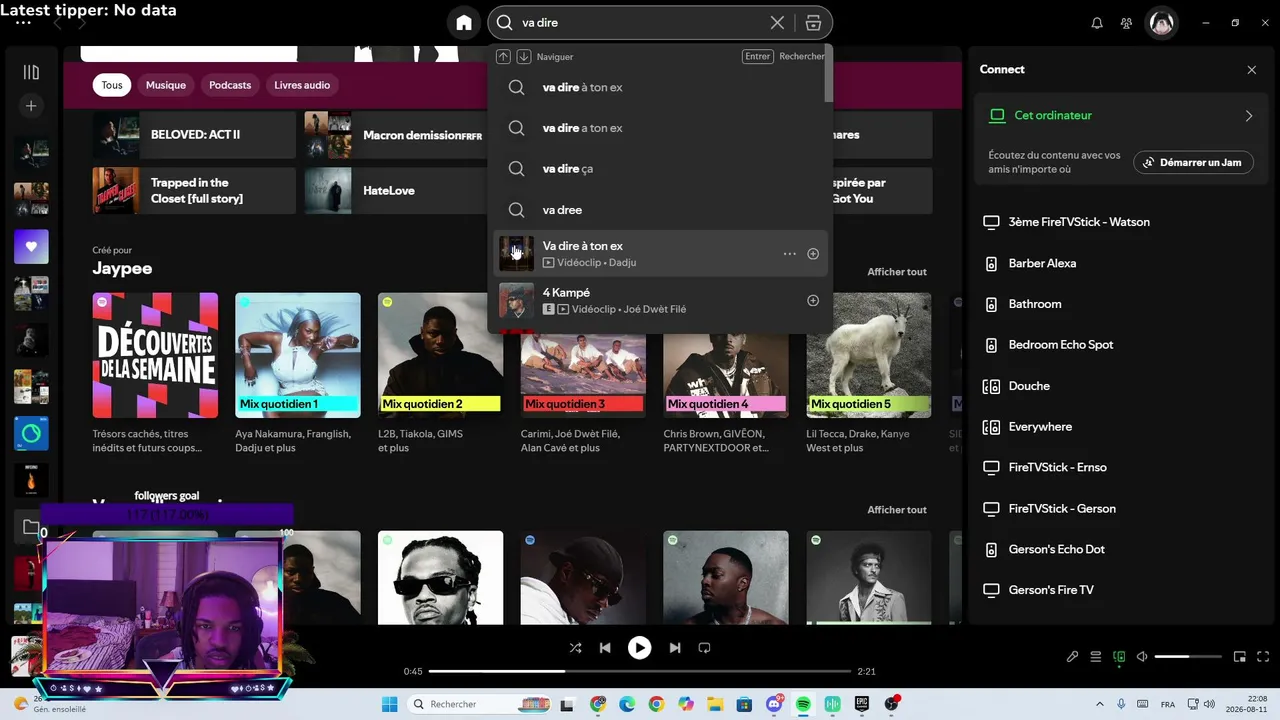
Task: Adjust the Spotify volume slider
Action: pyautogui.click(x=1188, y=657)
